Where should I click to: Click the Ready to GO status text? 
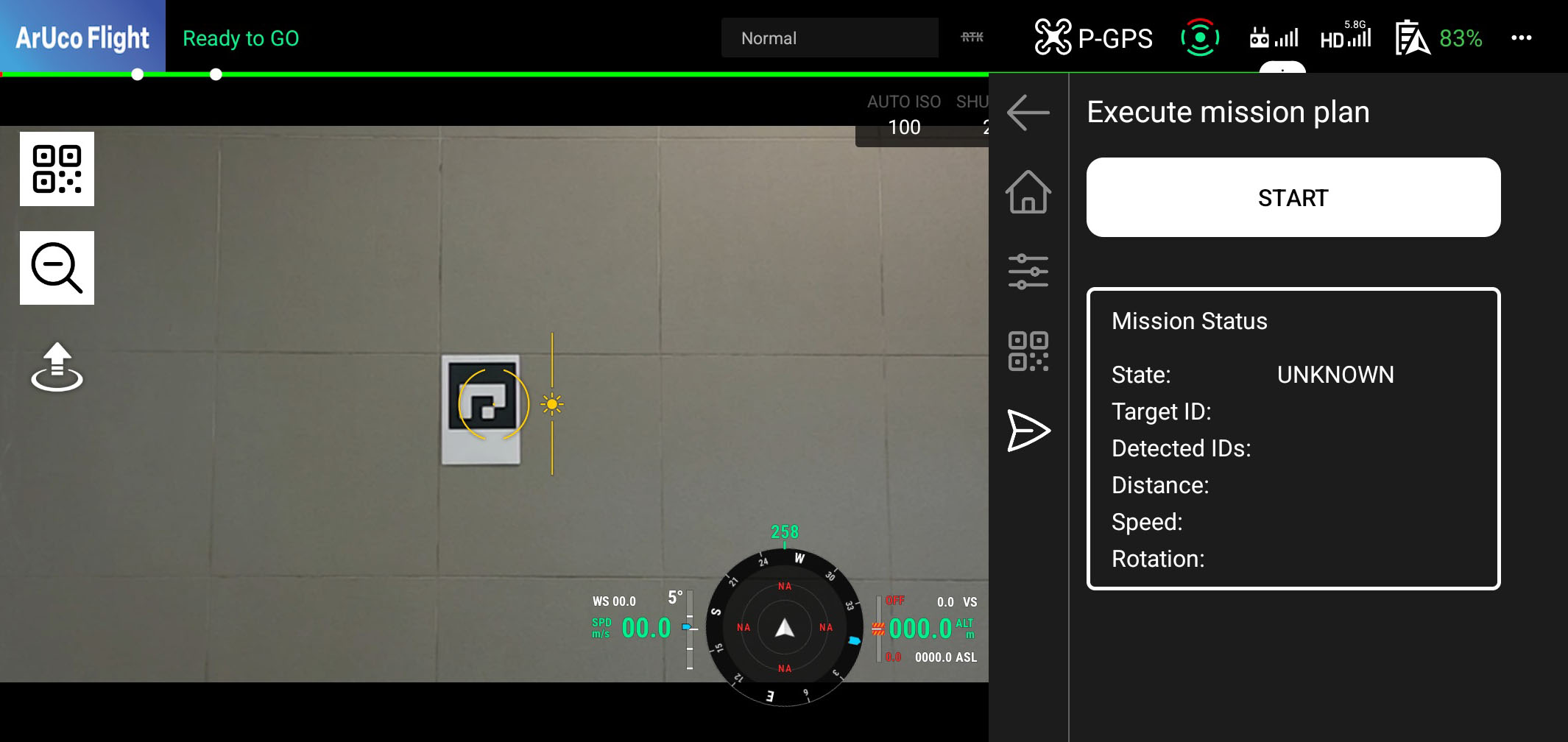click(x=241, y=38)
